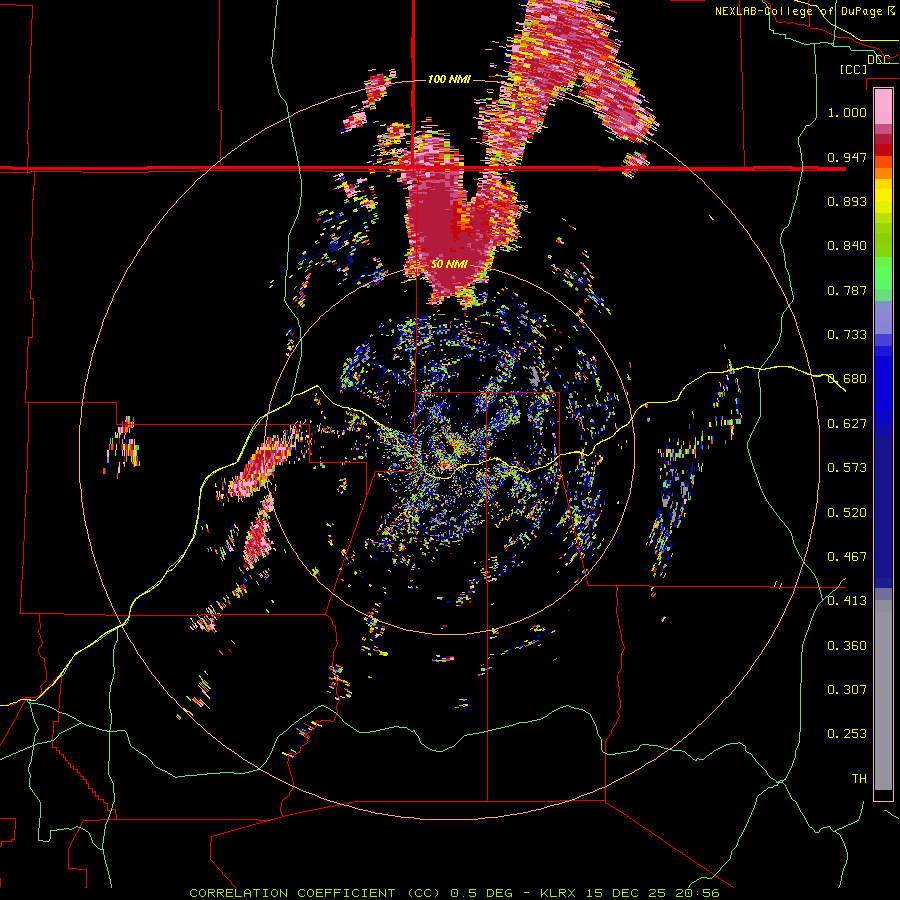900x900 pixels.
Task: Select the 0.893 scale value
Action: 847,201
